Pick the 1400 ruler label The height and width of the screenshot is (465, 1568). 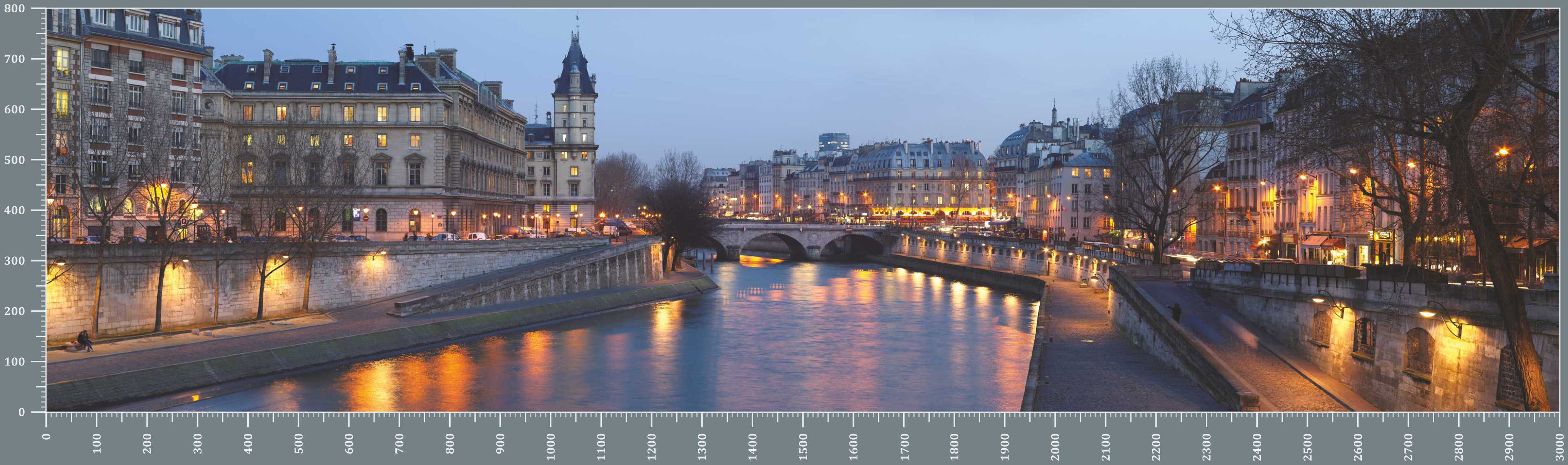click(753, 447)
